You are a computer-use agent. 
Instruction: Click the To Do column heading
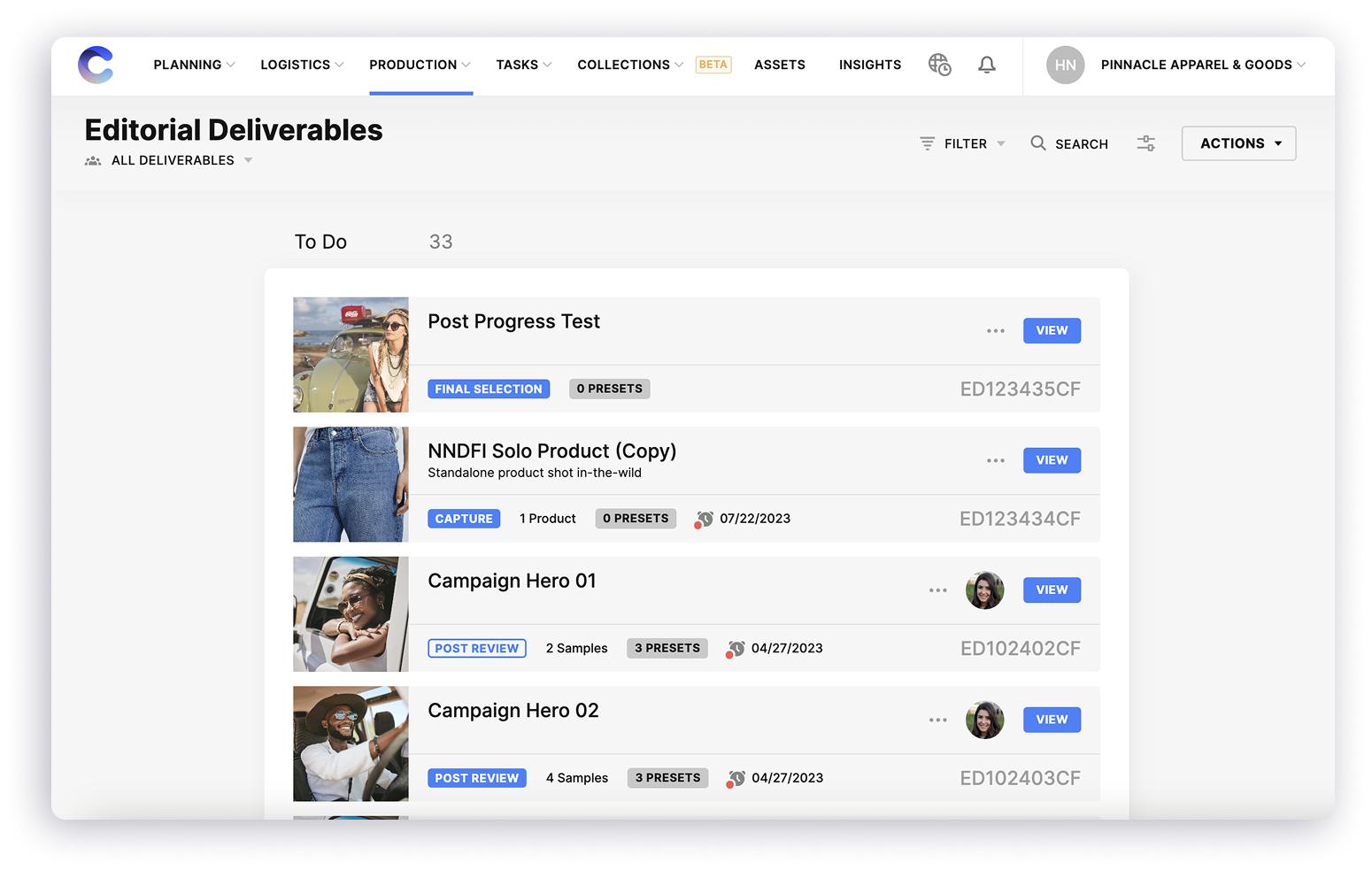[320, 242]
